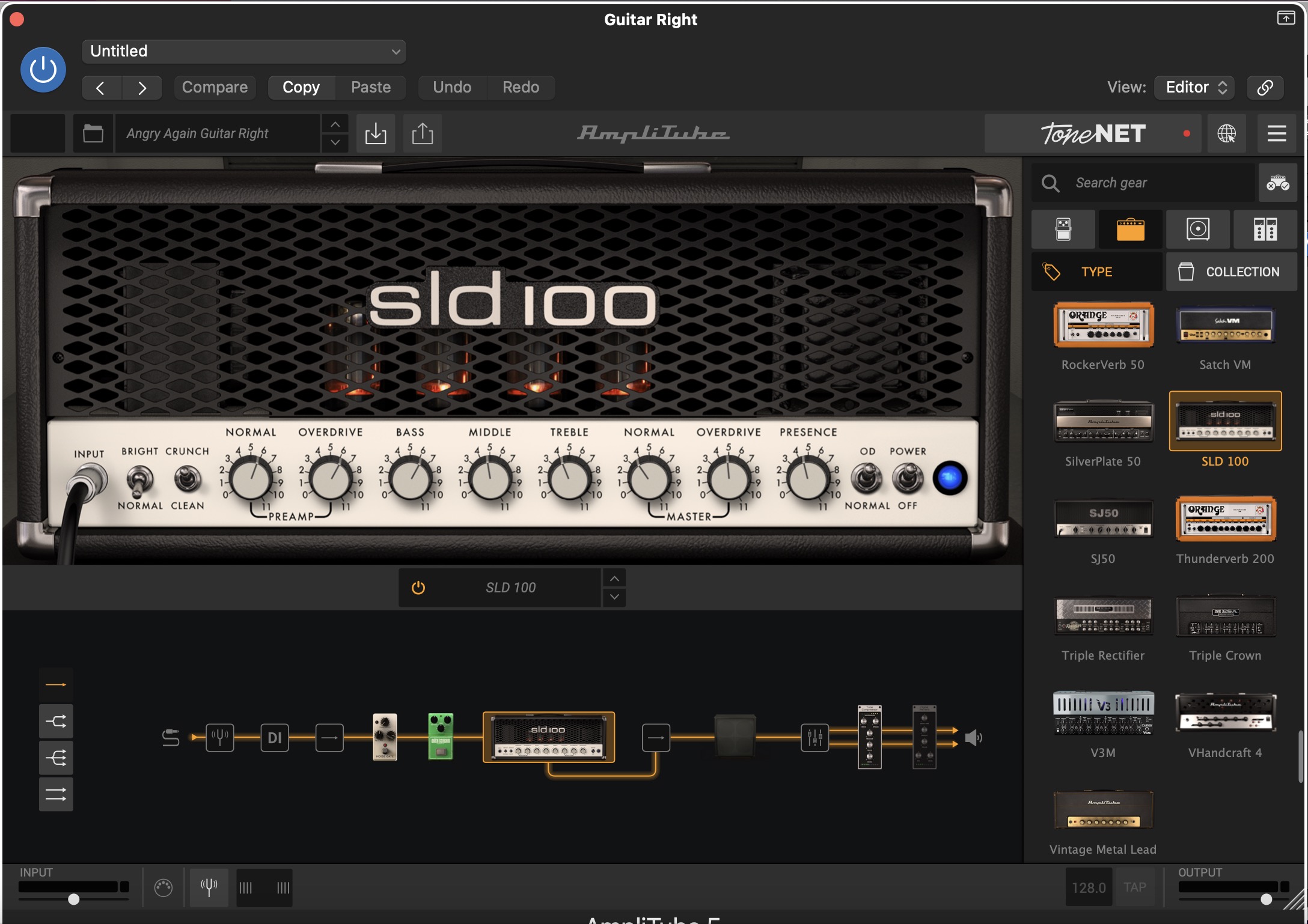Select previous preset with up chevron

coord(335,124)
